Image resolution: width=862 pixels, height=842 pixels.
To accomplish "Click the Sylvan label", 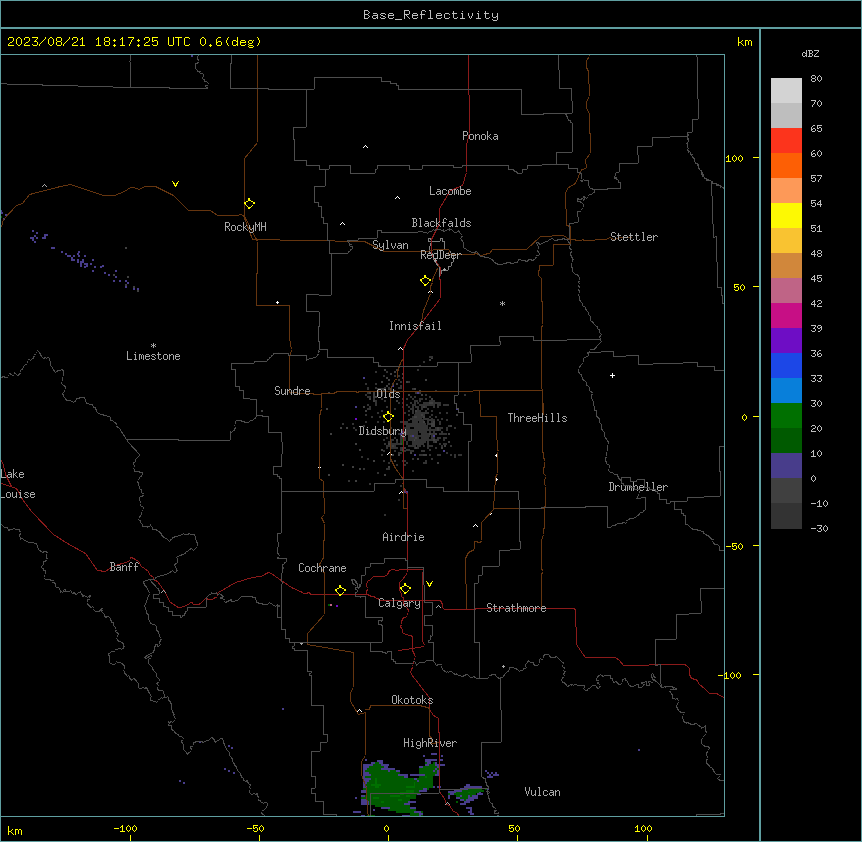I will (390, 245).
